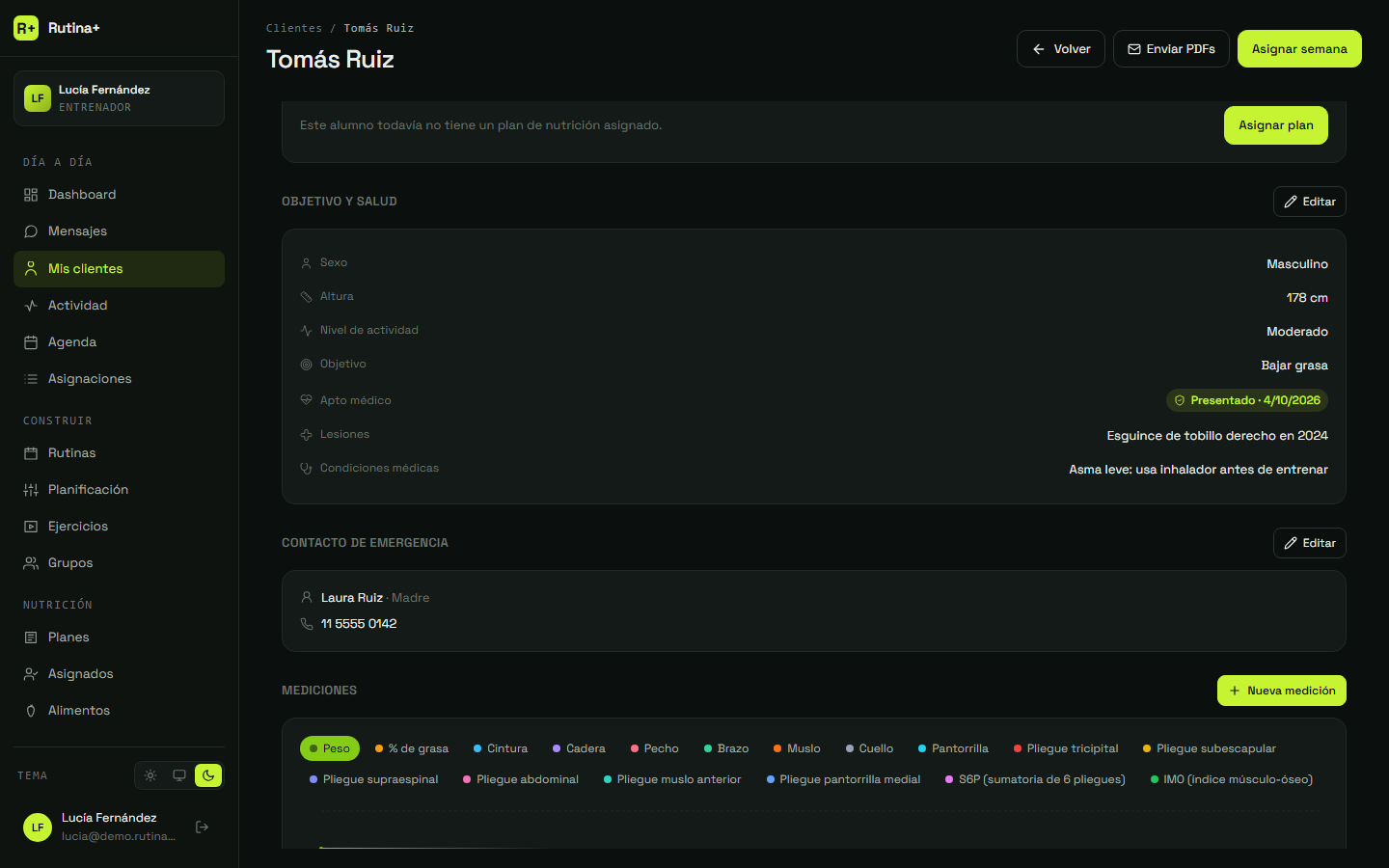This screenshot has height=868, width=1389.
Task: Click the Presentado 4/10/2026 badge
Action: click(x=1247, y=400)
